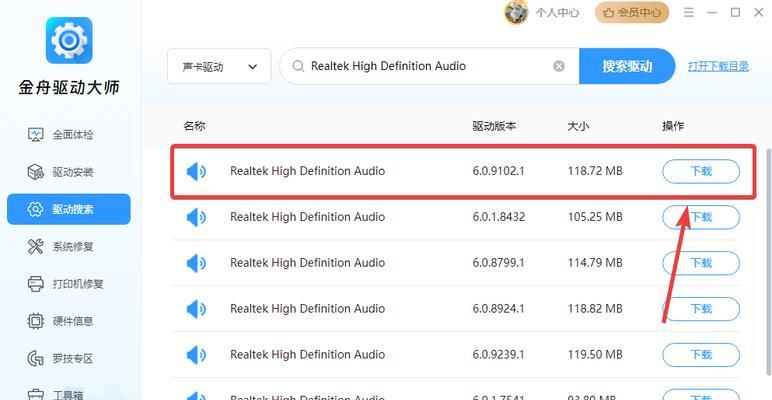Click the 驱动搜索 gear icon
The height and width of the screenshot is (400, 772).
(35, 209)
